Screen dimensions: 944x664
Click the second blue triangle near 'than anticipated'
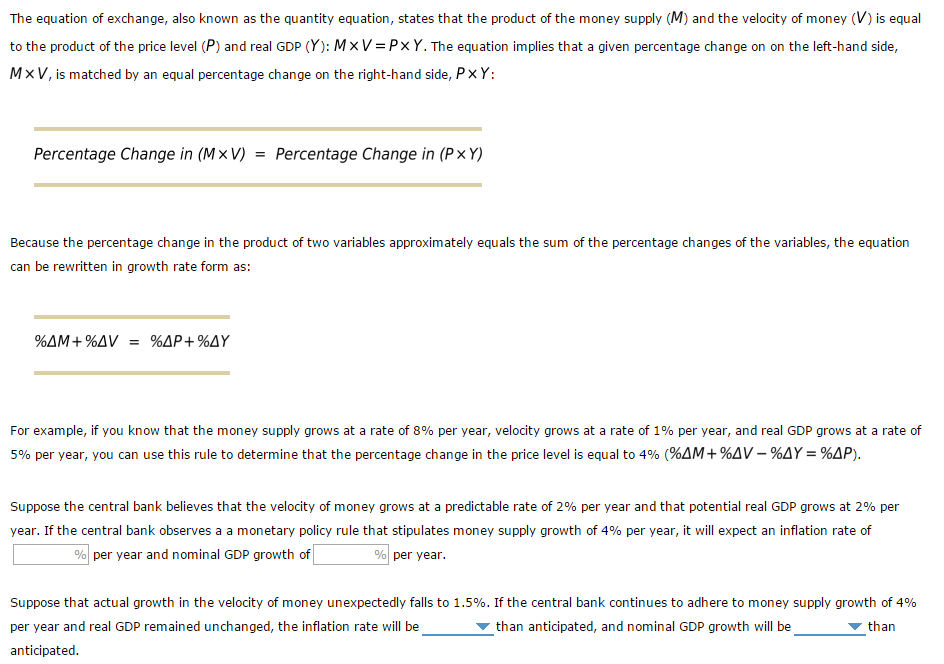coord(856,626)
